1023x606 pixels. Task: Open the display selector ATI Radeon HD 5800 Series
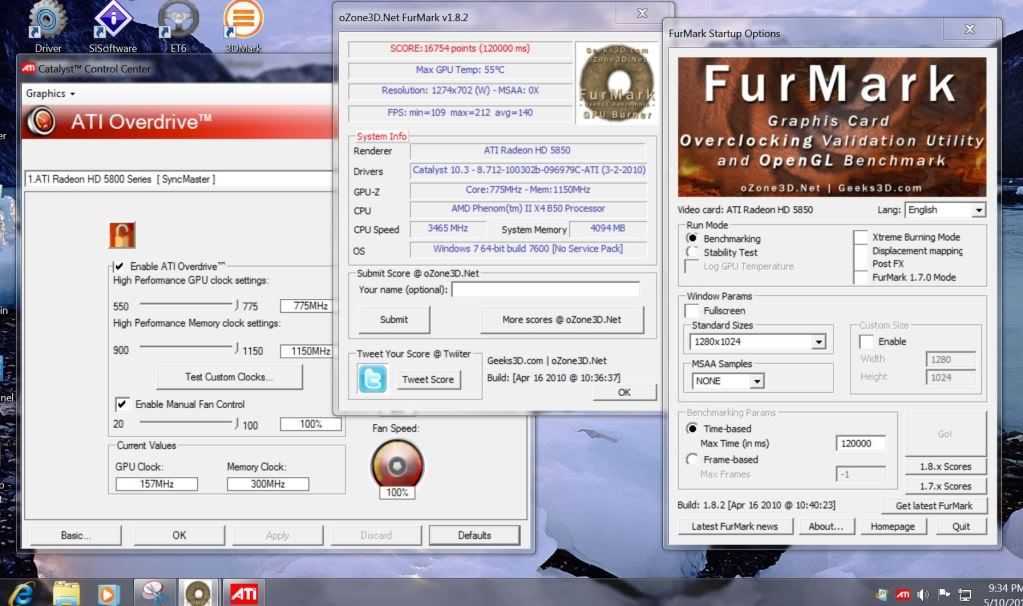[x=178, y=179]
